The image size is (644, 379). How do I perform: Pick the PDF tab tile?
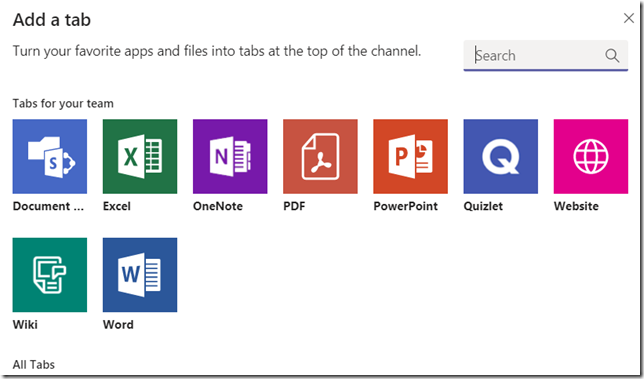(320, 156)
